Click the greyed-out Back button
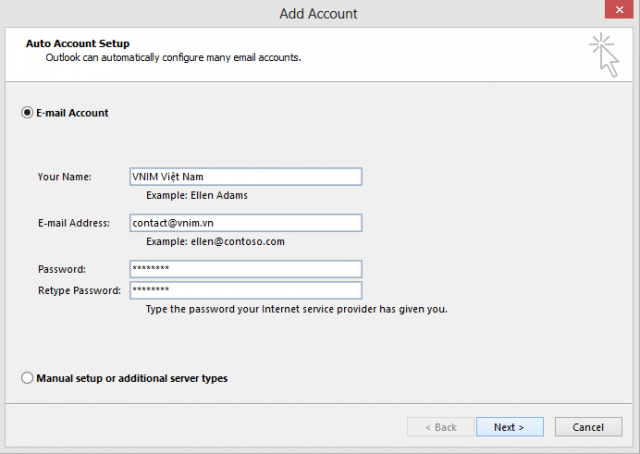640x454 pixels. click(441, 427)
